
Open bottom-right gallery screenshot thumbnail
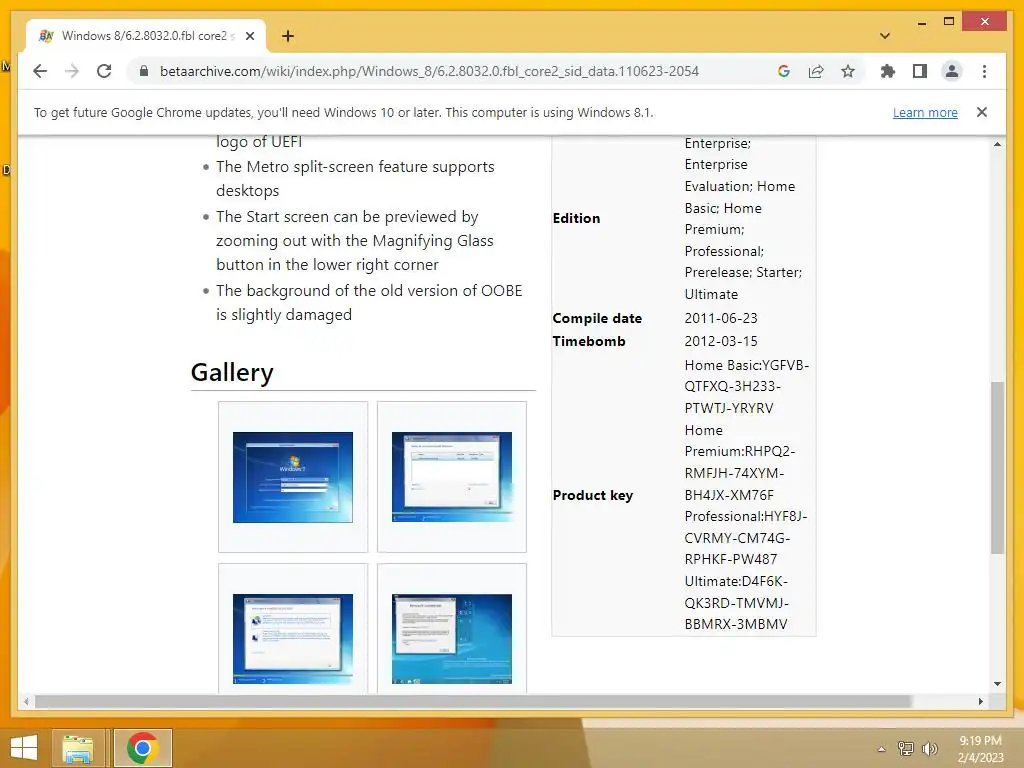pyautogui.click(x=452, y=639)
